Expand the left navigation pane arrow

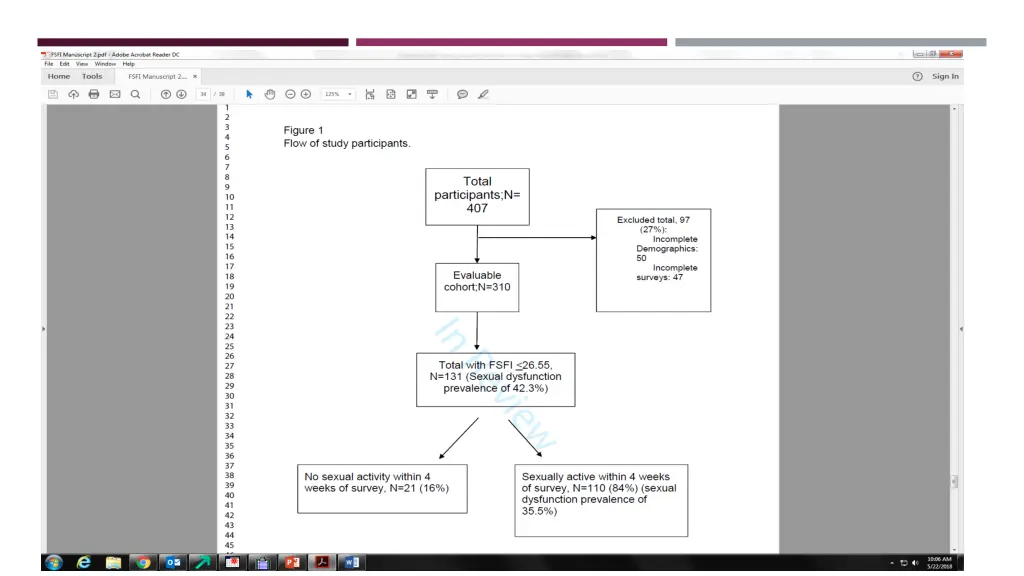click(44, 329)
